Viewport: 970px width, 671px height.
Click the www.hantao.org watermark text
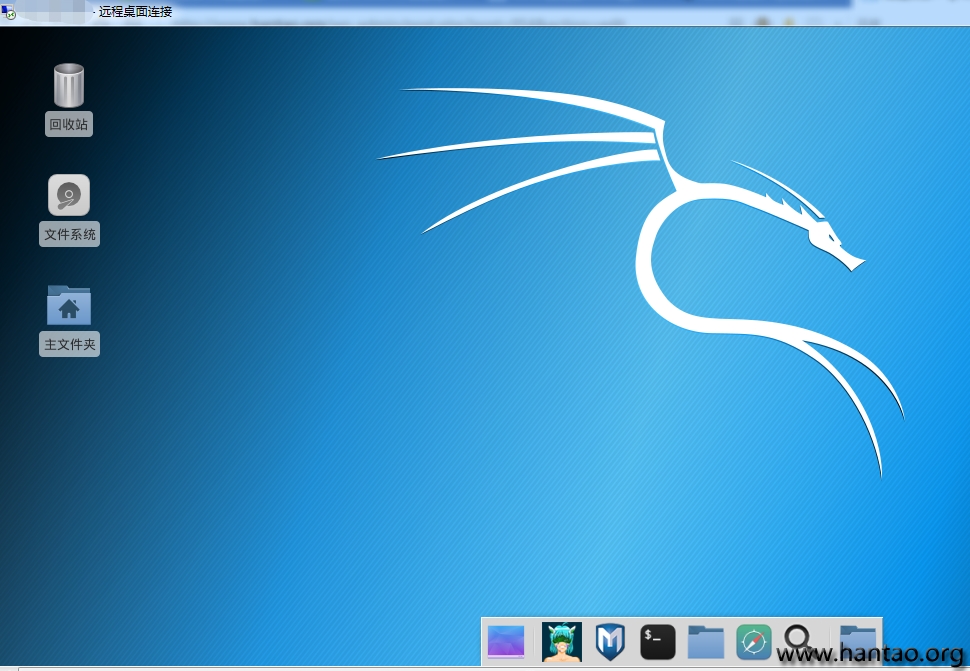[870, 655]
